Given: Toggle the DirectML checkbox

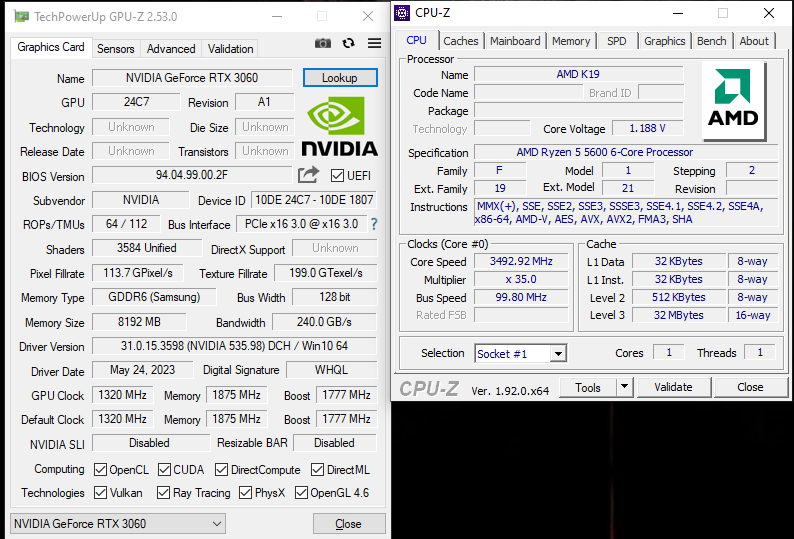Looking at the screenshot, I should [317, 470].
